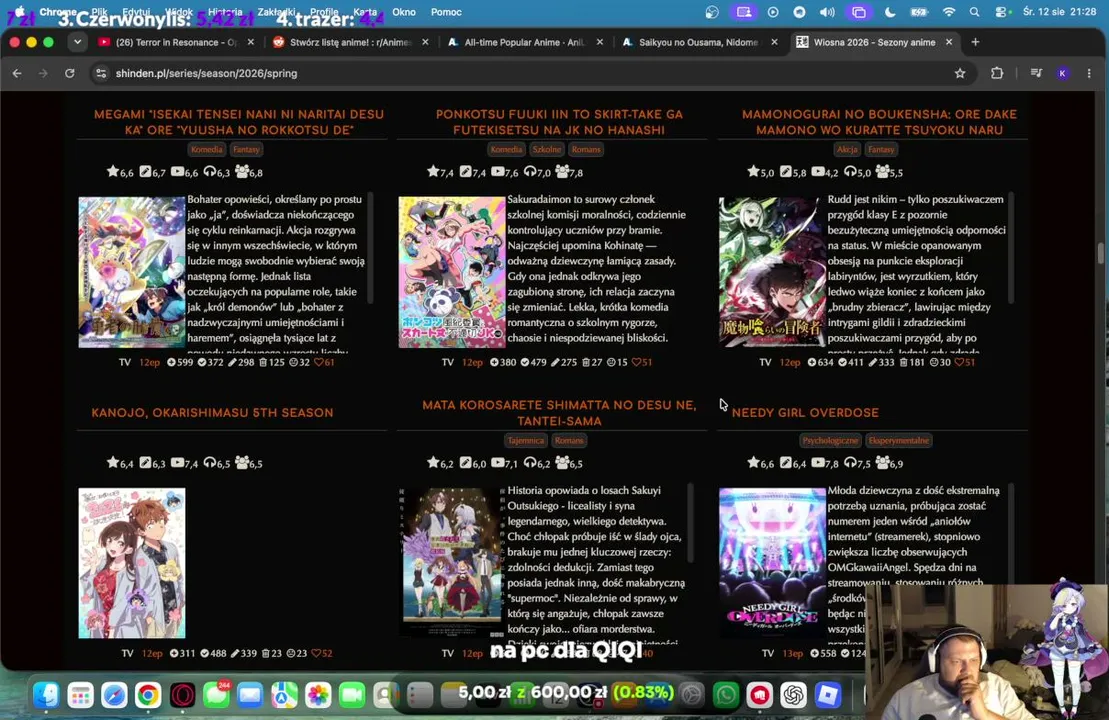Click the Eksperymentalne genre tag

[899, 441]
